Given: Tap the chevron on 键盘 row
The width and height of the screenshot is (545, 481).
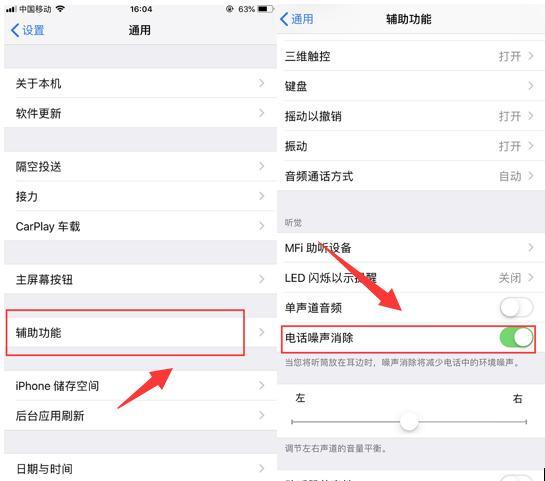Looking at the screenshot, I should pyautogui.click(x=531, y=86).
